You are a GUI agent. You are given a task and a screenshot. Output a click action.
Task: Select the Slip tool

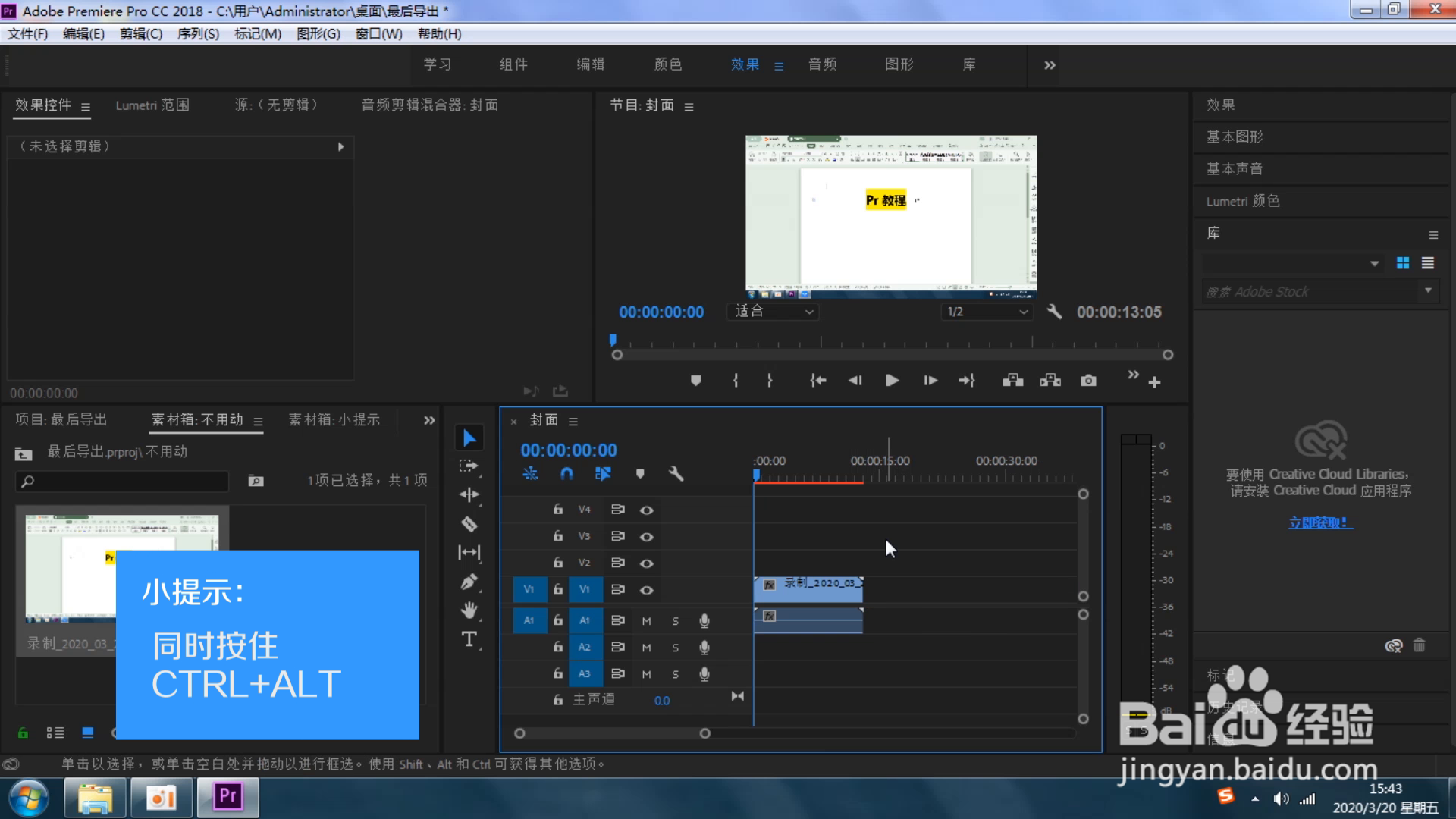(469, 553)
